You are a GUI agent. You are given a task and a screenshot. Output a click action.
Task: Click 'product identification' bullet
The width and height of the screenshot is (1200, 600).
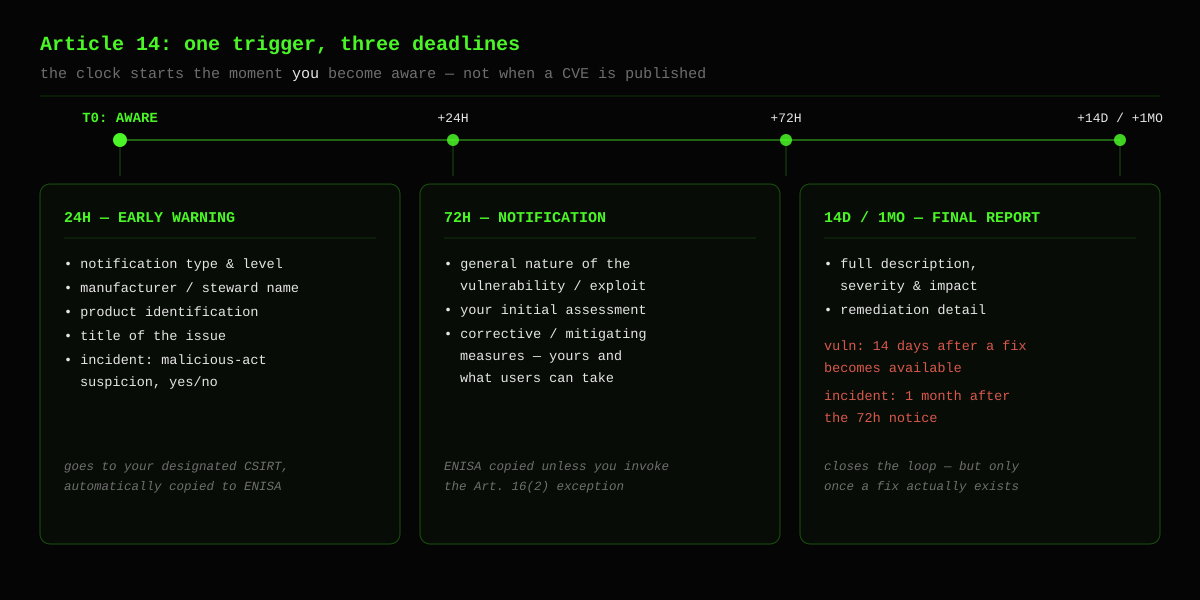tap(162, 312)
